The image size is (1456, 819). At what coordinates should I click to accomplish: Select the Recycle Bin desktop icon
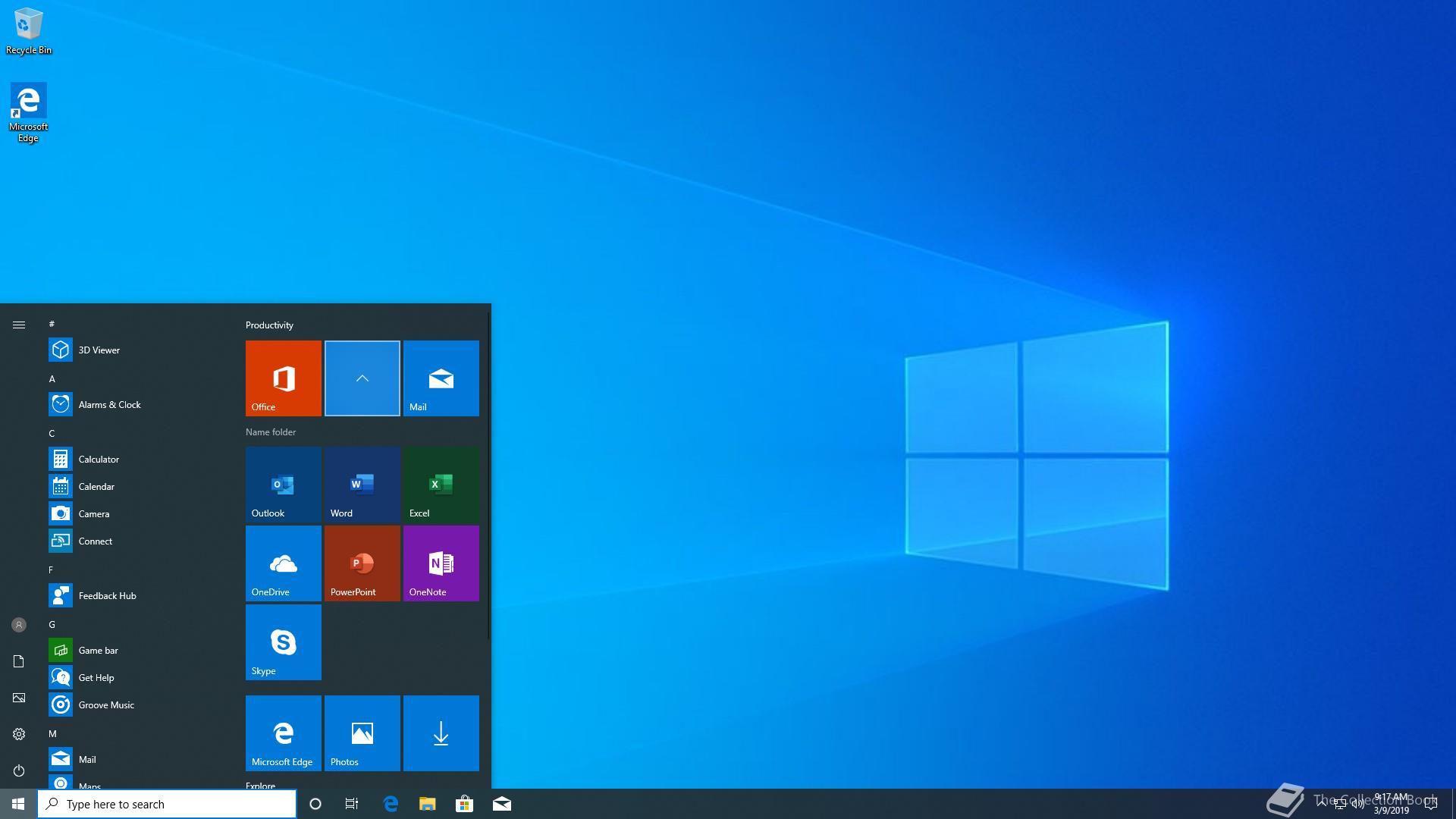tap(29, 31)
